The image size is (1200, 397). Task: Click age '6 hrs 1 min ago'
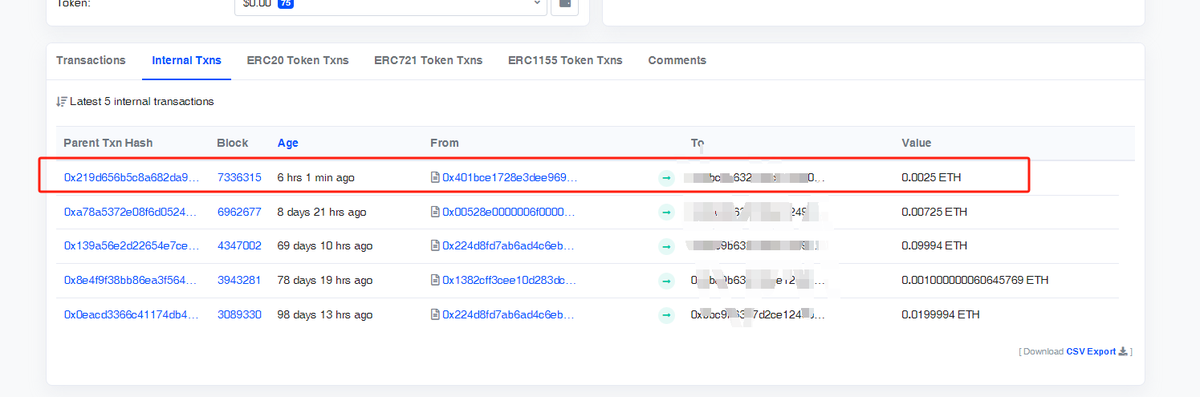[x=316, y=177]
